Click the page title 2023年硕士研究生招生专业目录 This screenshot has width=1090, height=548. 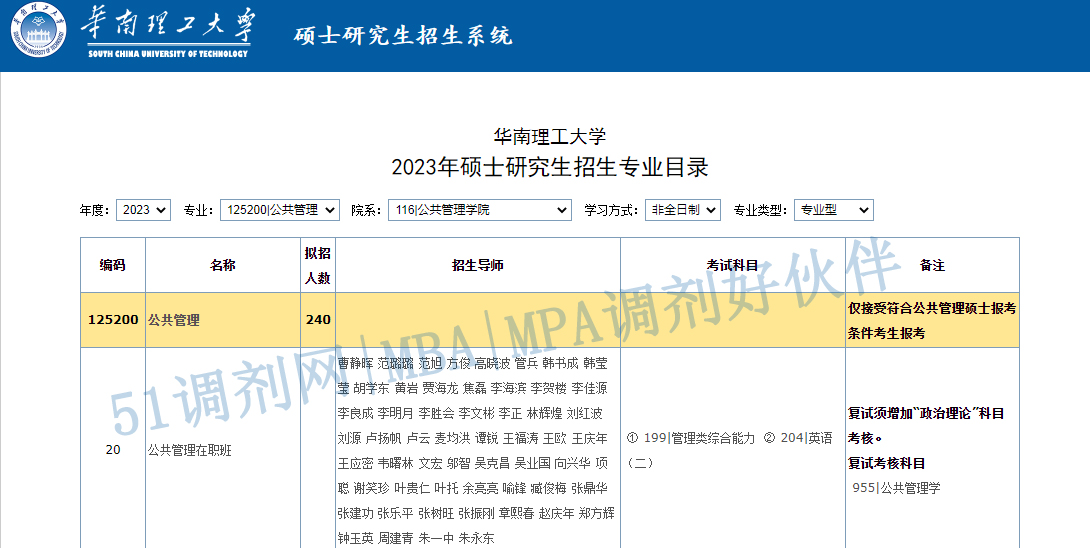(550, 167)
